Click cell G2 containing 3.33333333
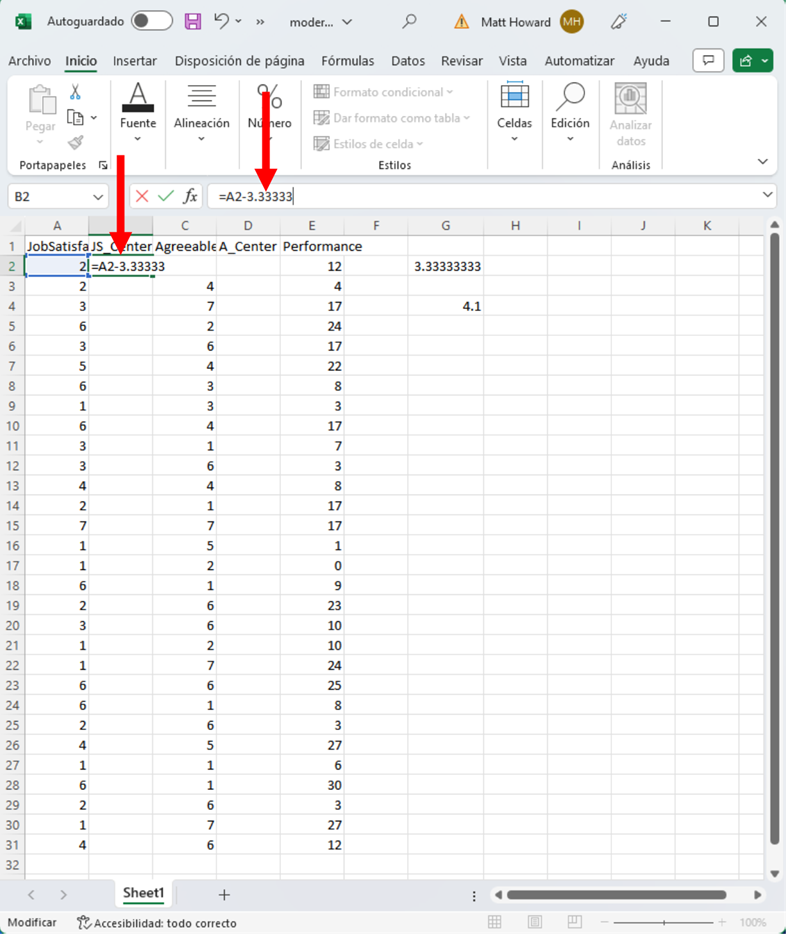Screen dimensions: 786x934 446,267
